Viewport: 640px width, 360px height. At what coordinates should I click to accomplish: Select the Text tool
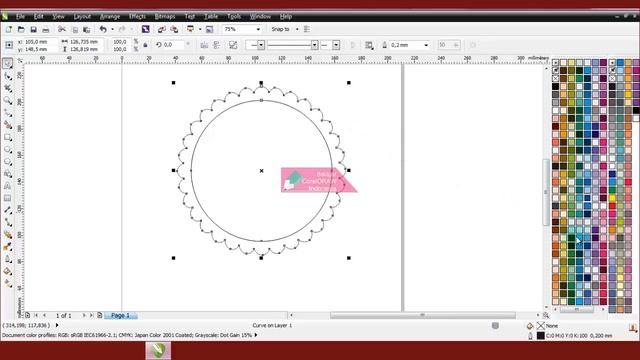pyautogui.click(x=7, y=186)
